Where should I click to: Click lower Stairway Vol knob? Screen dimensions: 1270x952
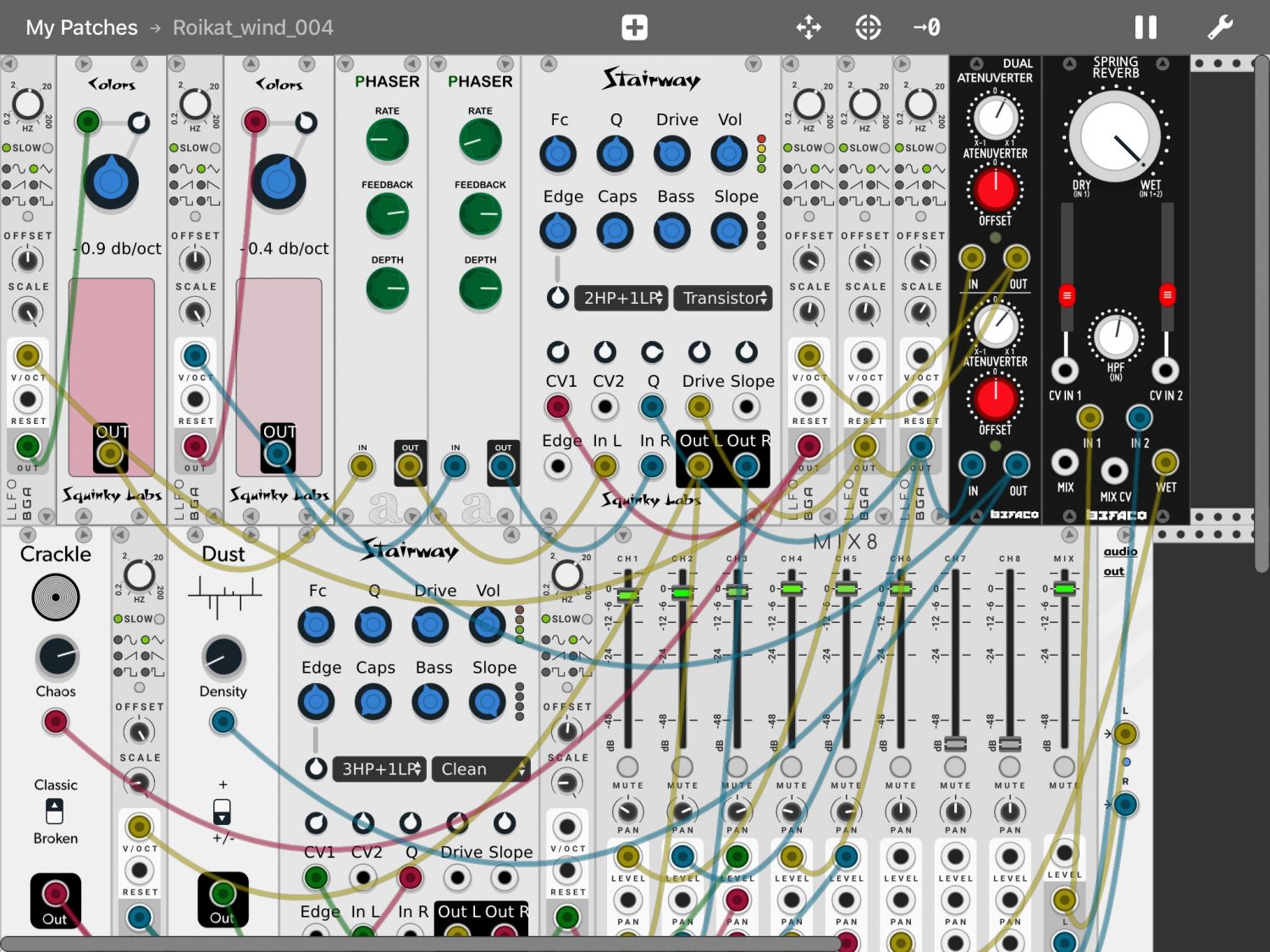487,625
